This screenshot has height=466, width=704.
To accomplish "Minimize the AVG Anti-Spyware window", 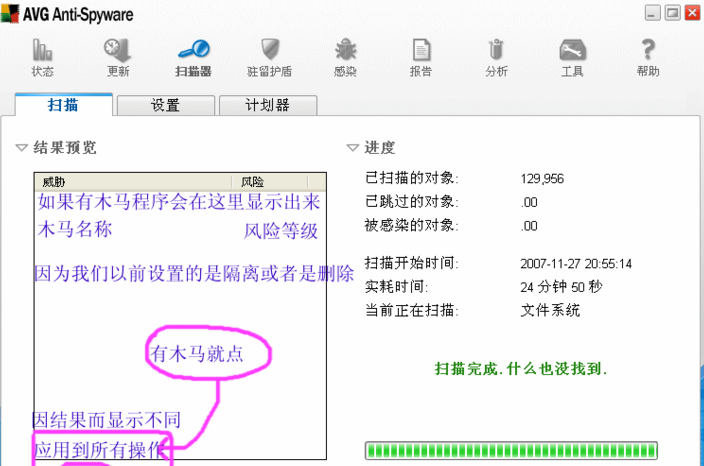I will click(652, 13).
